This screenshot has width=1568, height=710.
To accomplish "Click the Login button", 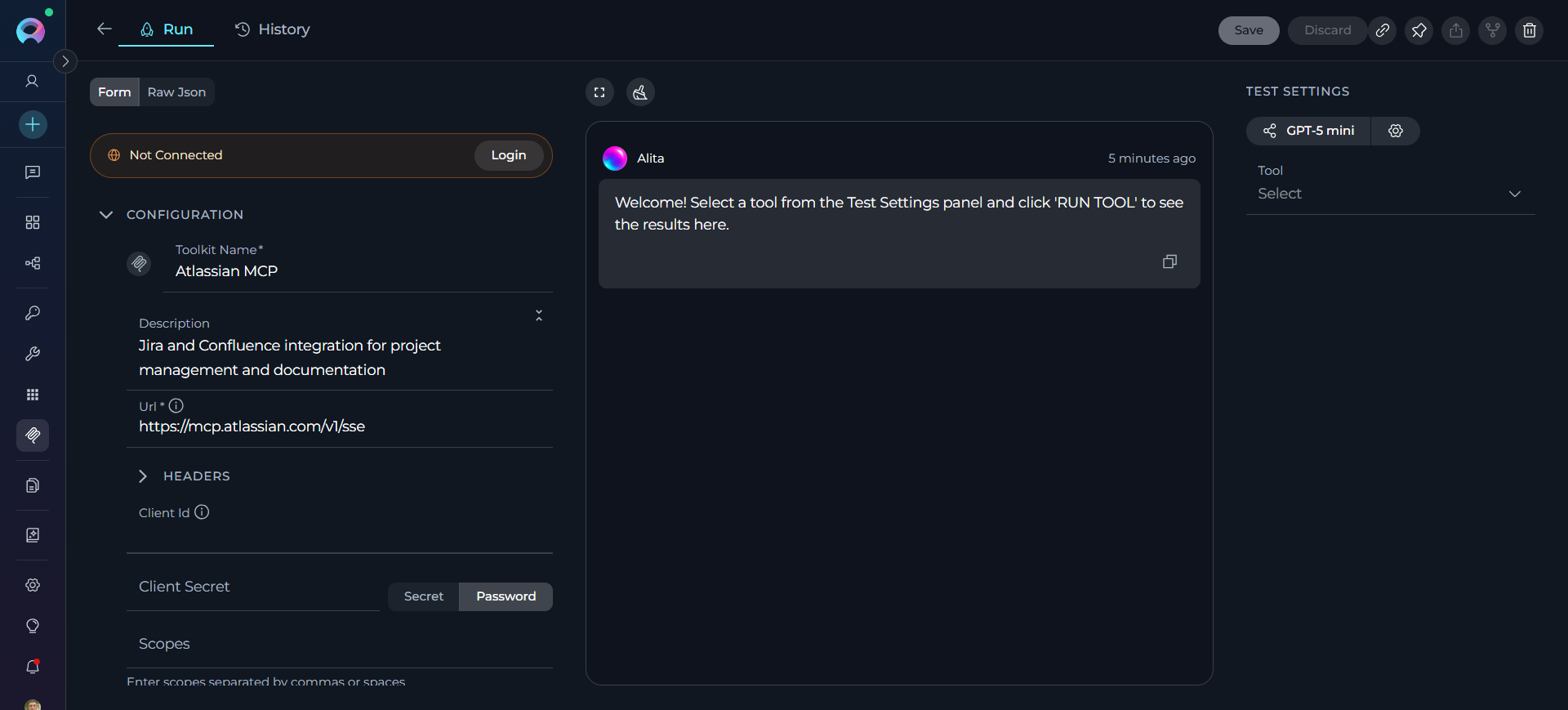I will click(508, 155).
